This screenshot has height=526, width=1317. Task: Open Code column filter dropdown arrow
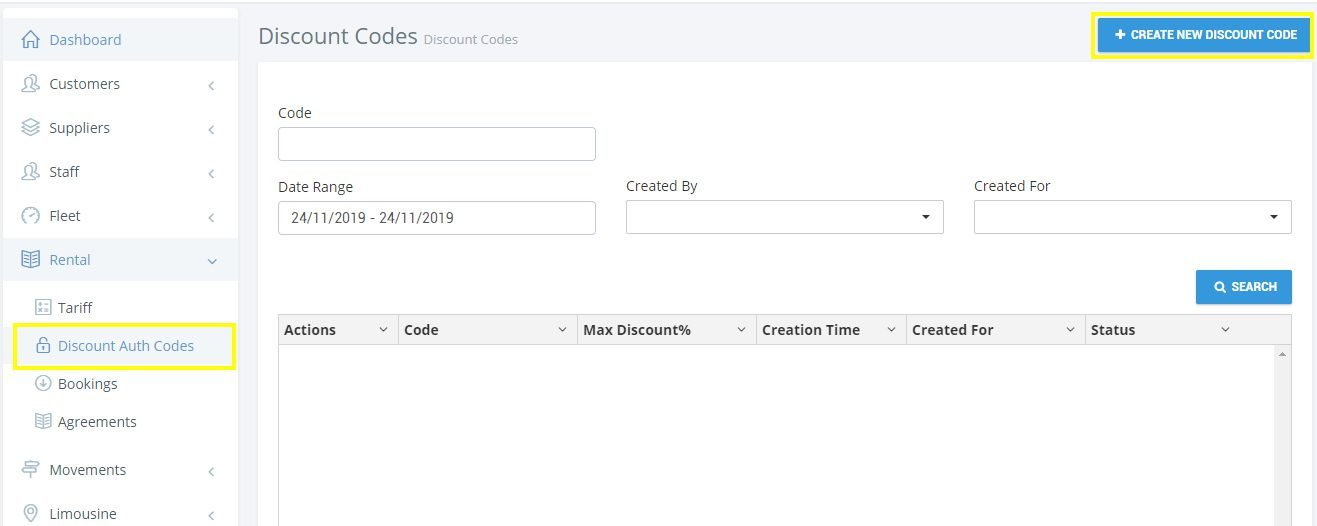(561, 330)
